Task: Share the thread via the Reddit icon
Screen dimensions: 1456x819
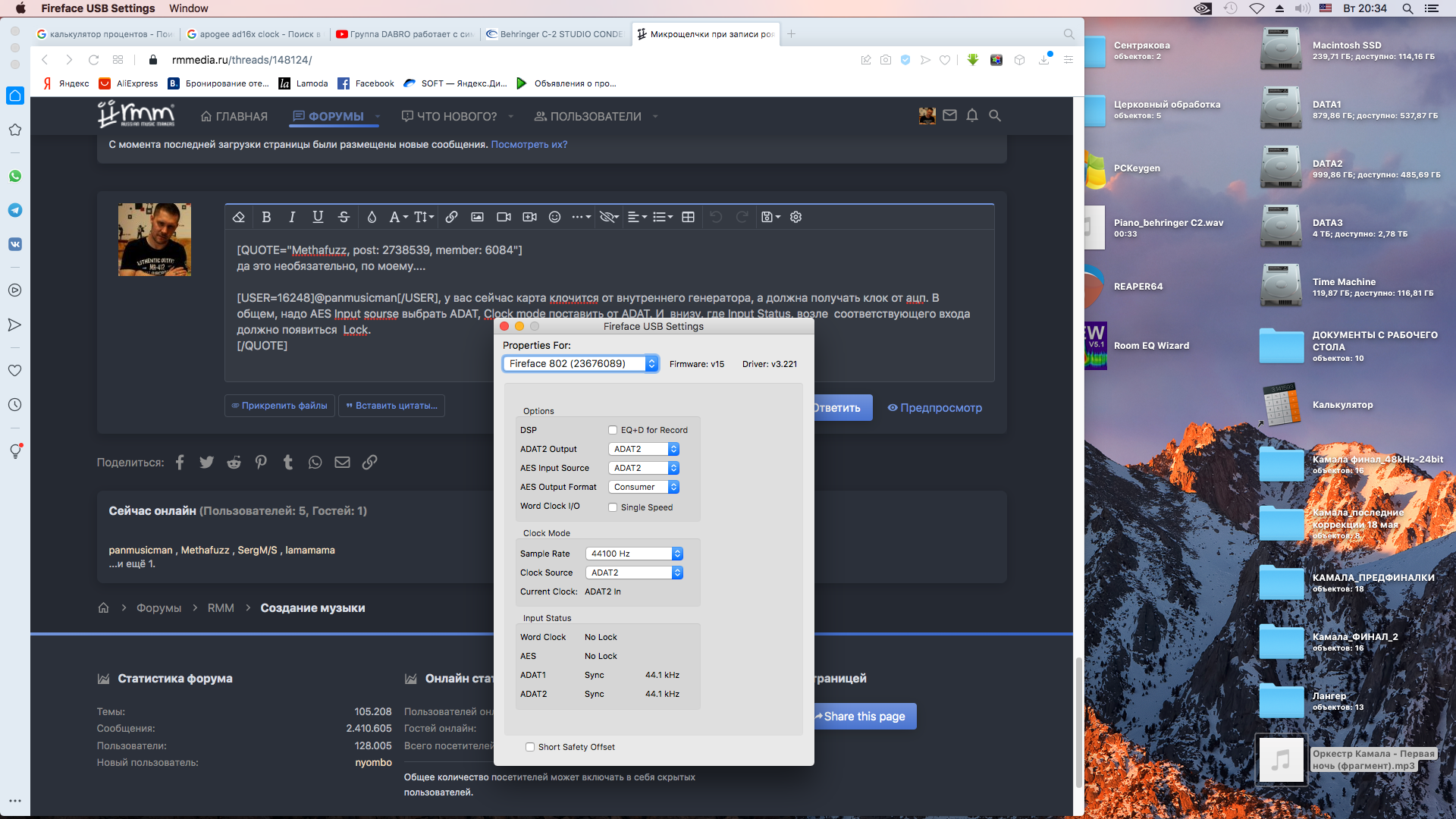Action: 234,462
